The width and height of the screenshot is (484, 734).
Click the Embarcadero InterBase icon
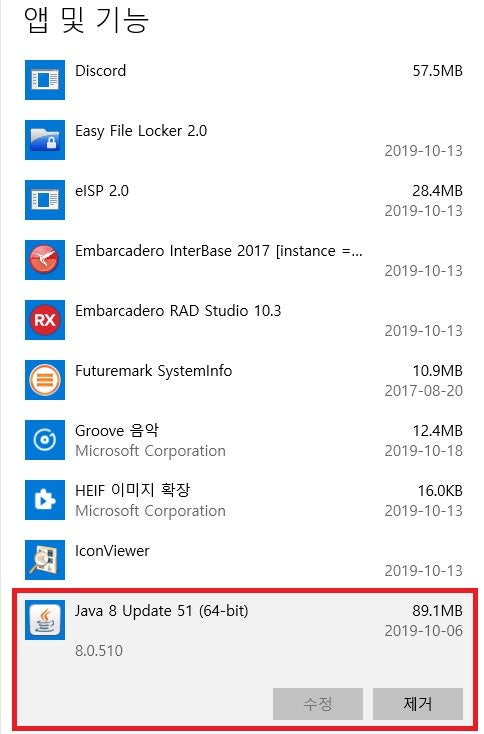point(45,259)
